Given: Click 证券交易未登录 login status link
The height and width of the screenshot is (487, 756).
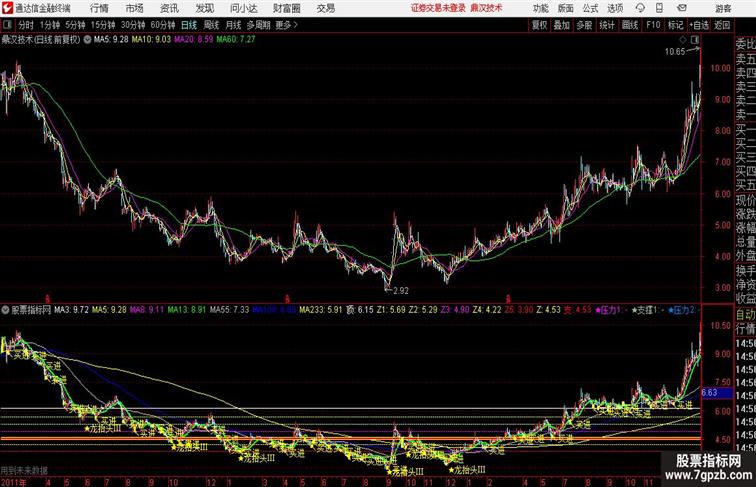Looking at the screenshot, I should (439, 8).
